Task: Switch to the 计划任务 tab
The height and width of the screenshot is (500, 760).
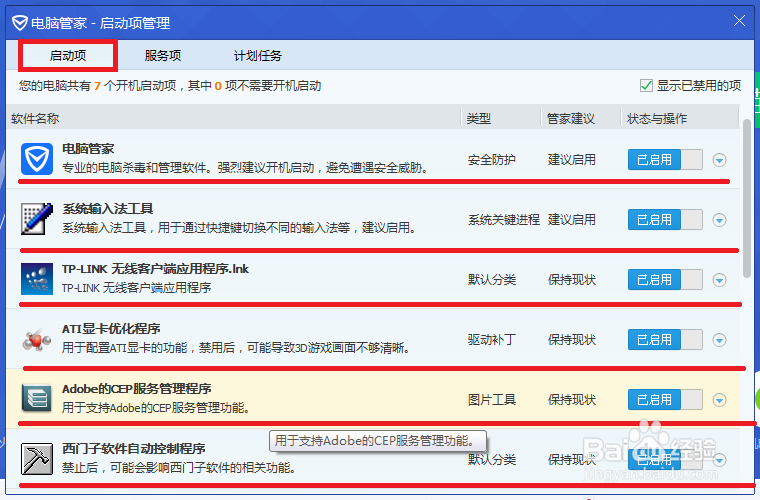Action: 257,55
